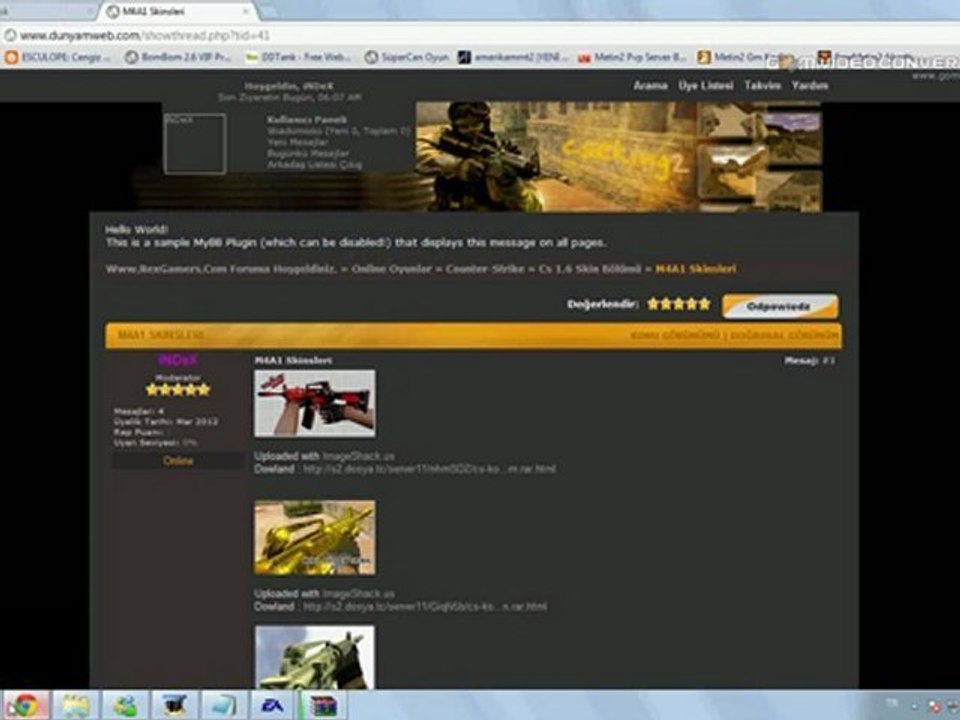960x720 pixels.
Task: Open the EA taskbar icon
Action: tap(272, 705)
